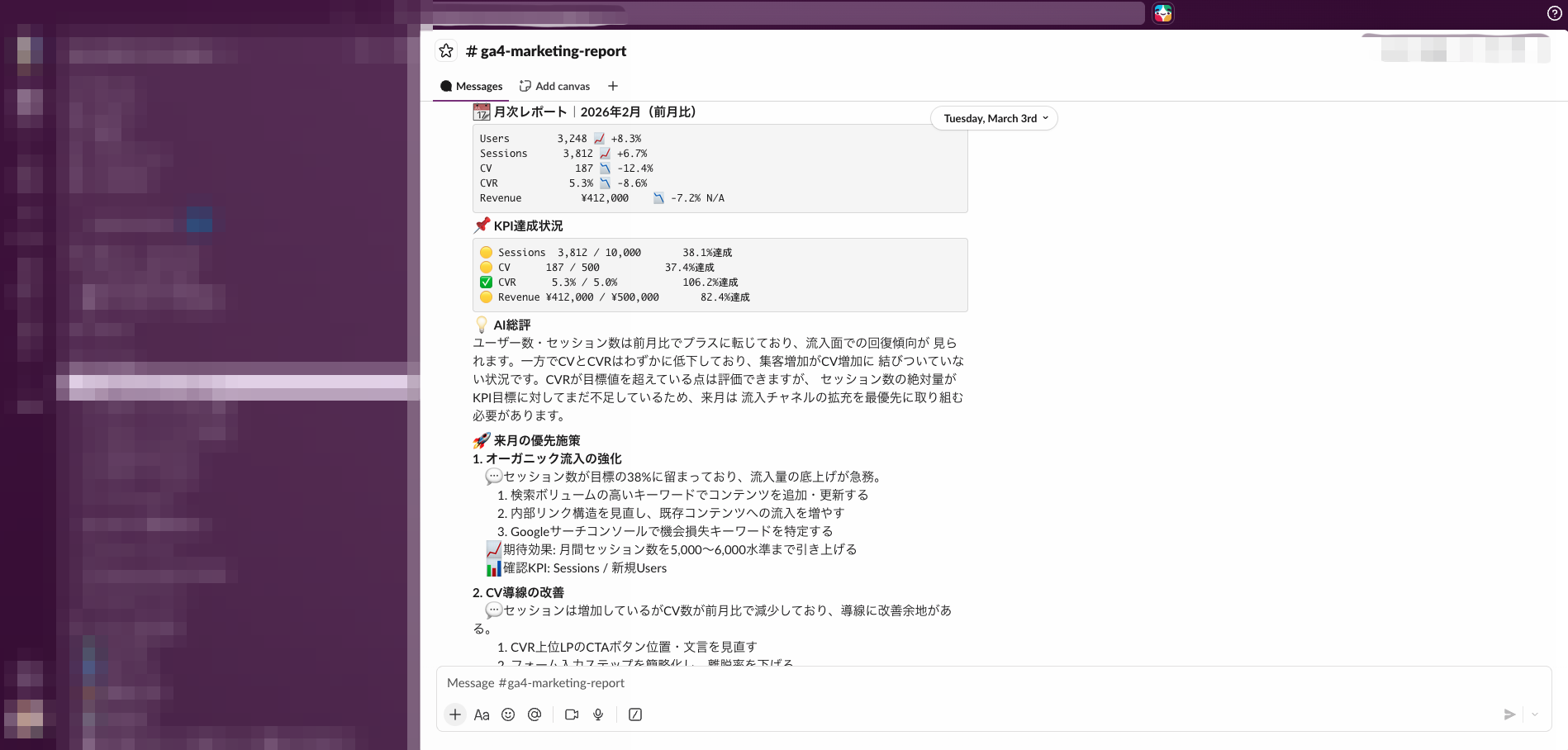Expand the send options chevron
The height and width of the screenshot is (750, 1568).
(x=1535, y=714)
